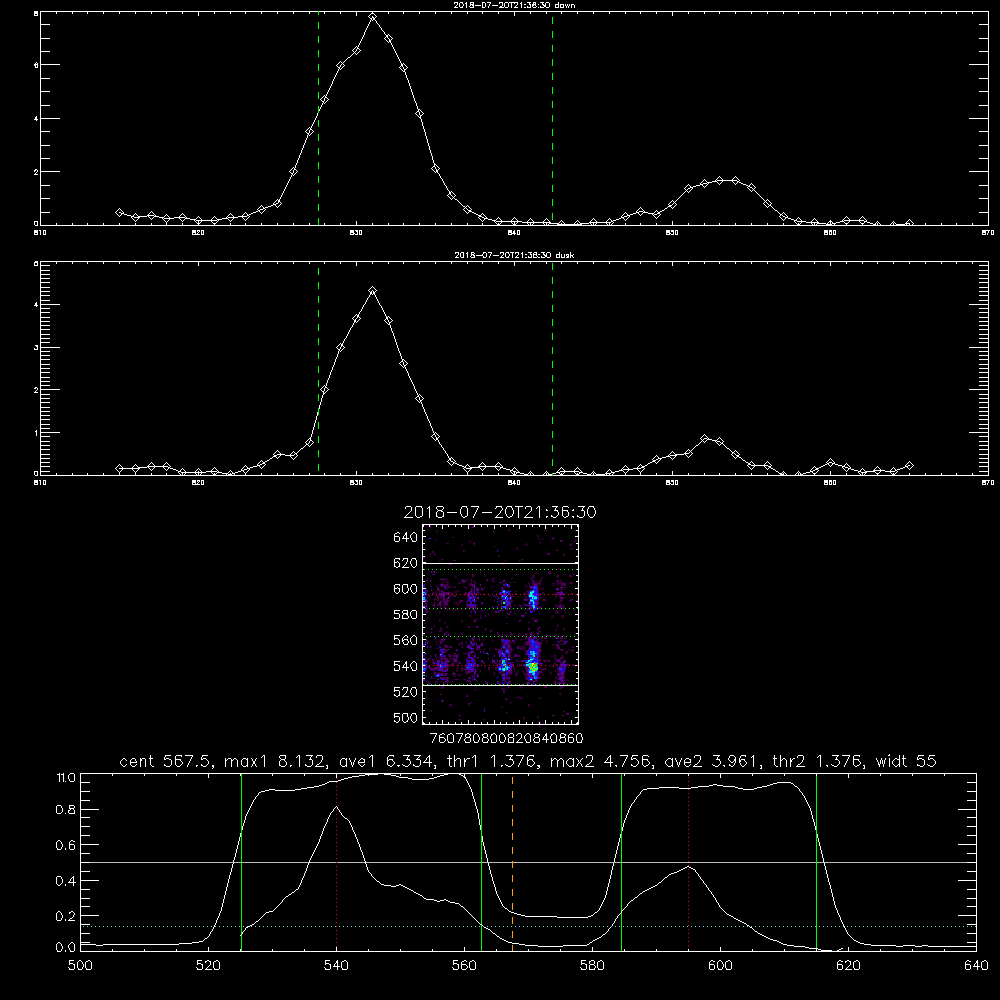Image resolution: width=1000 pixels, height=1000 pixels.
Task: Select the 'ave2 3.961' value in stats line
Action: (x=708, y=761)
